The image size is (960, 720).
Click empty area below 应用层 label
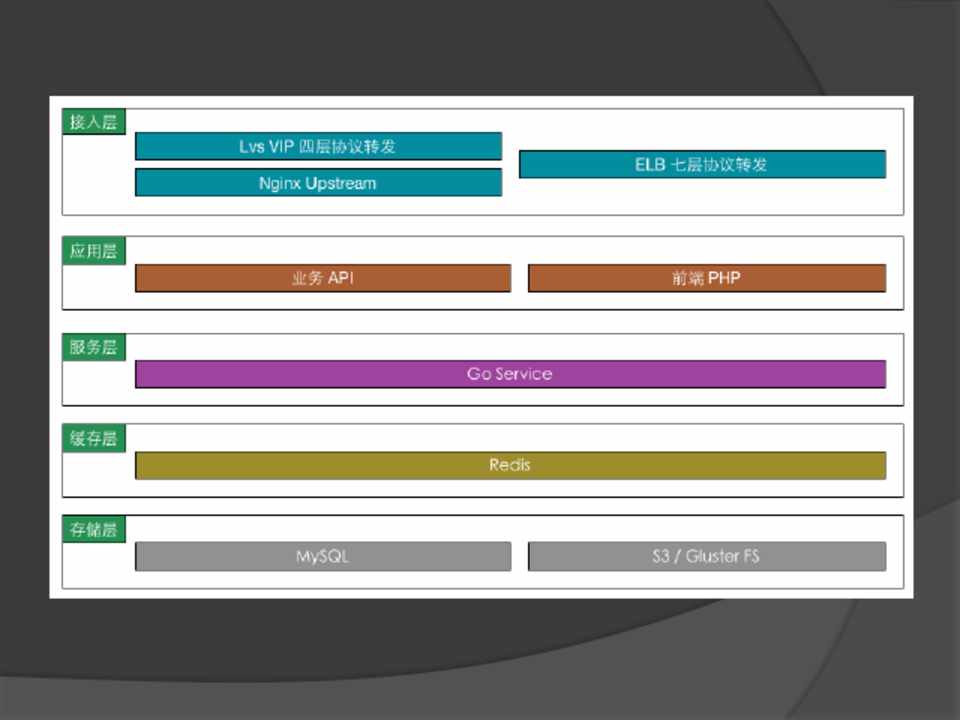click(x=96, y=288)
